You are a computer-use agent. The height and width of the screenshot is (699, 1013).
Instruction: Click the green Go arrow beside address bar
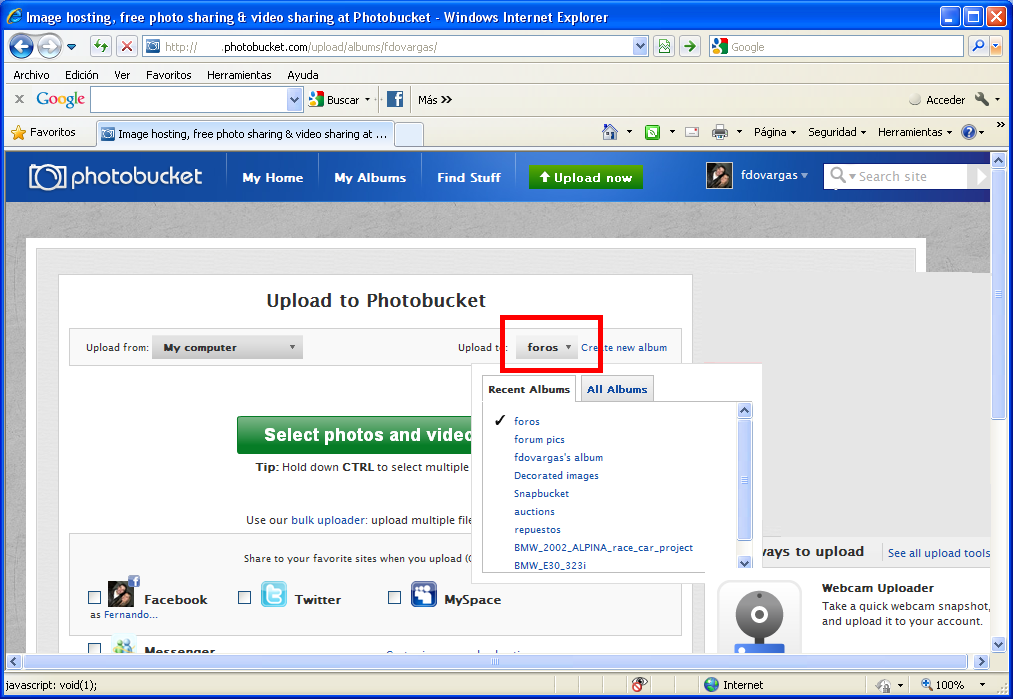[x=690, y=47]
